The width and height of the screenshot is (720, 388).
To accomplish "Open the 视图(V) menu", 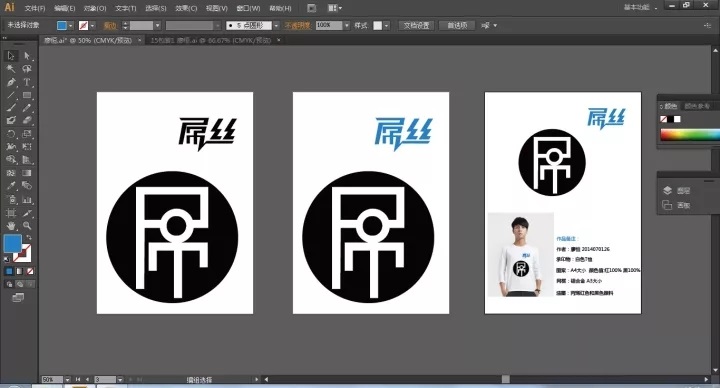I will pyautogui.click(x=217, y=8).
